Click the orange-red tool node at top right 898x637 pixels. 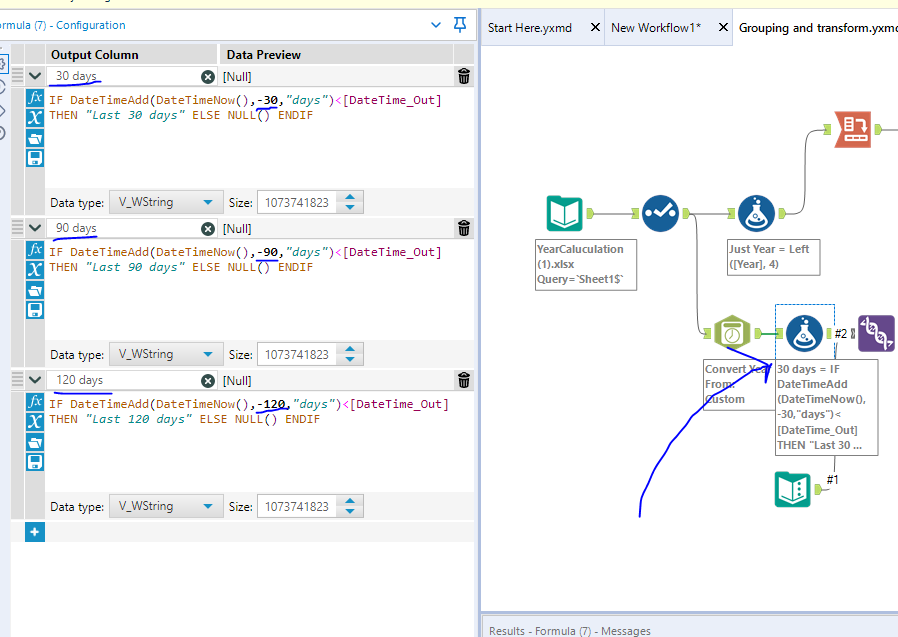click(852, 130)
